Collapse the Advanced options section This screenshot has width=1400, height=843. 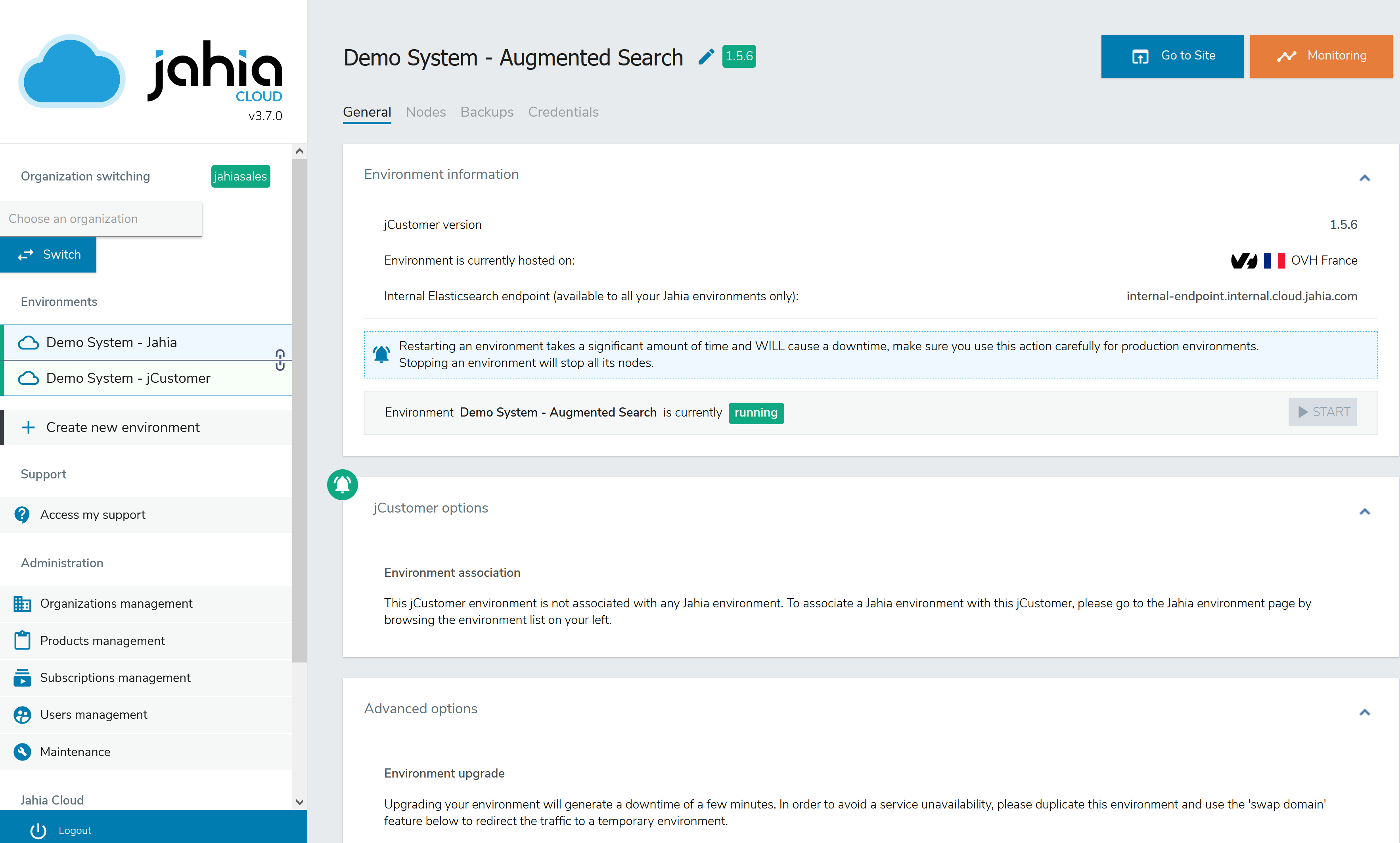[x=1364, y=712]
